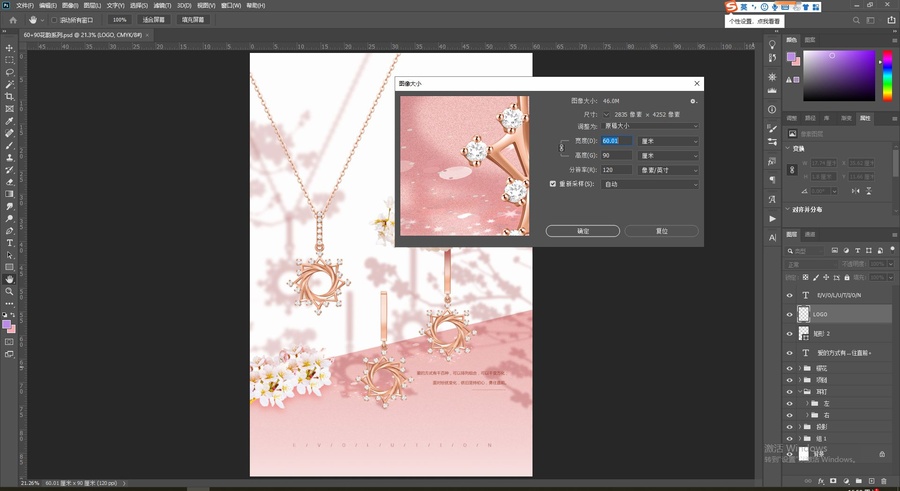The image size is (900, 491).
Task: Open the 调整为 preset dropdown
Action: 650,126
